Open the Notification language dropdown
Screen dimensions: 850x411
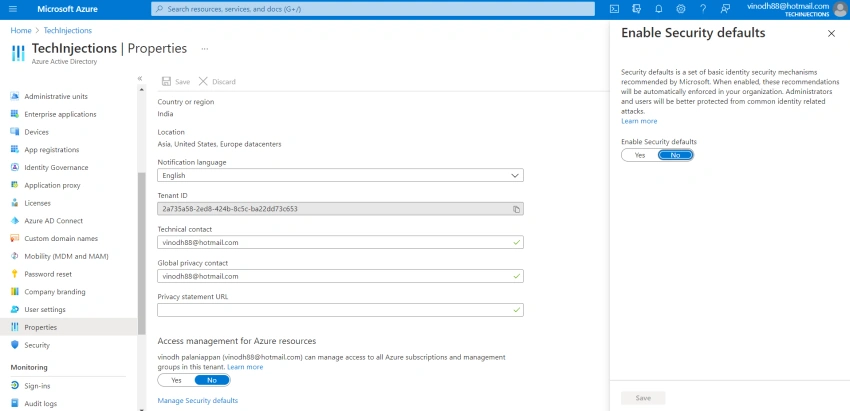click(340, 176)
